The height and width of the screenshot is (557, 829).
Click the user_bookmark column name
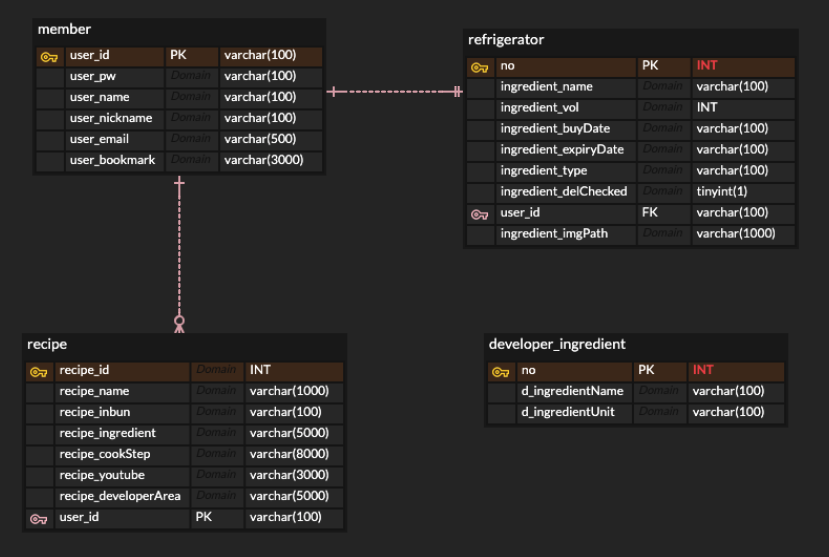click(113, 160)
